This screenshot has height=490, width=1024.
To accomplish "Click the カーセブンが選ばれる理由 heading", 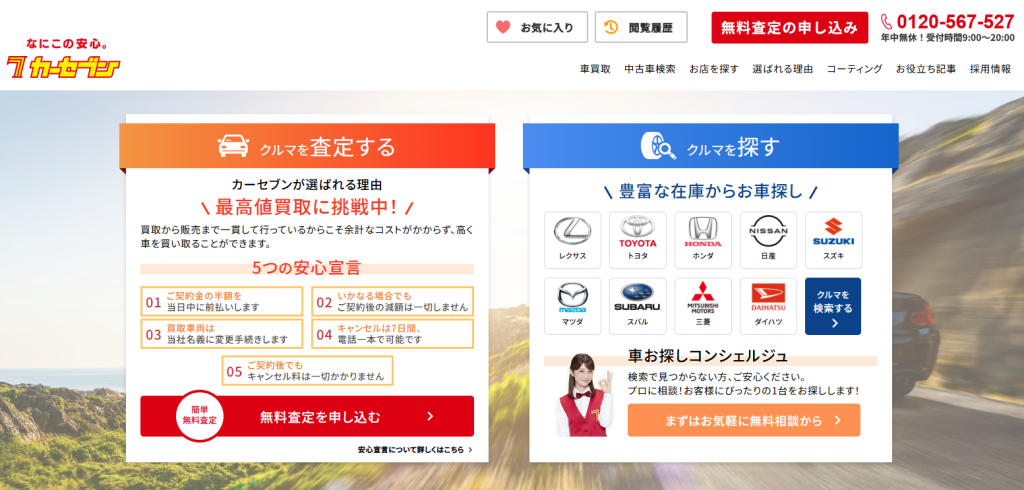I will click(307, 184).
